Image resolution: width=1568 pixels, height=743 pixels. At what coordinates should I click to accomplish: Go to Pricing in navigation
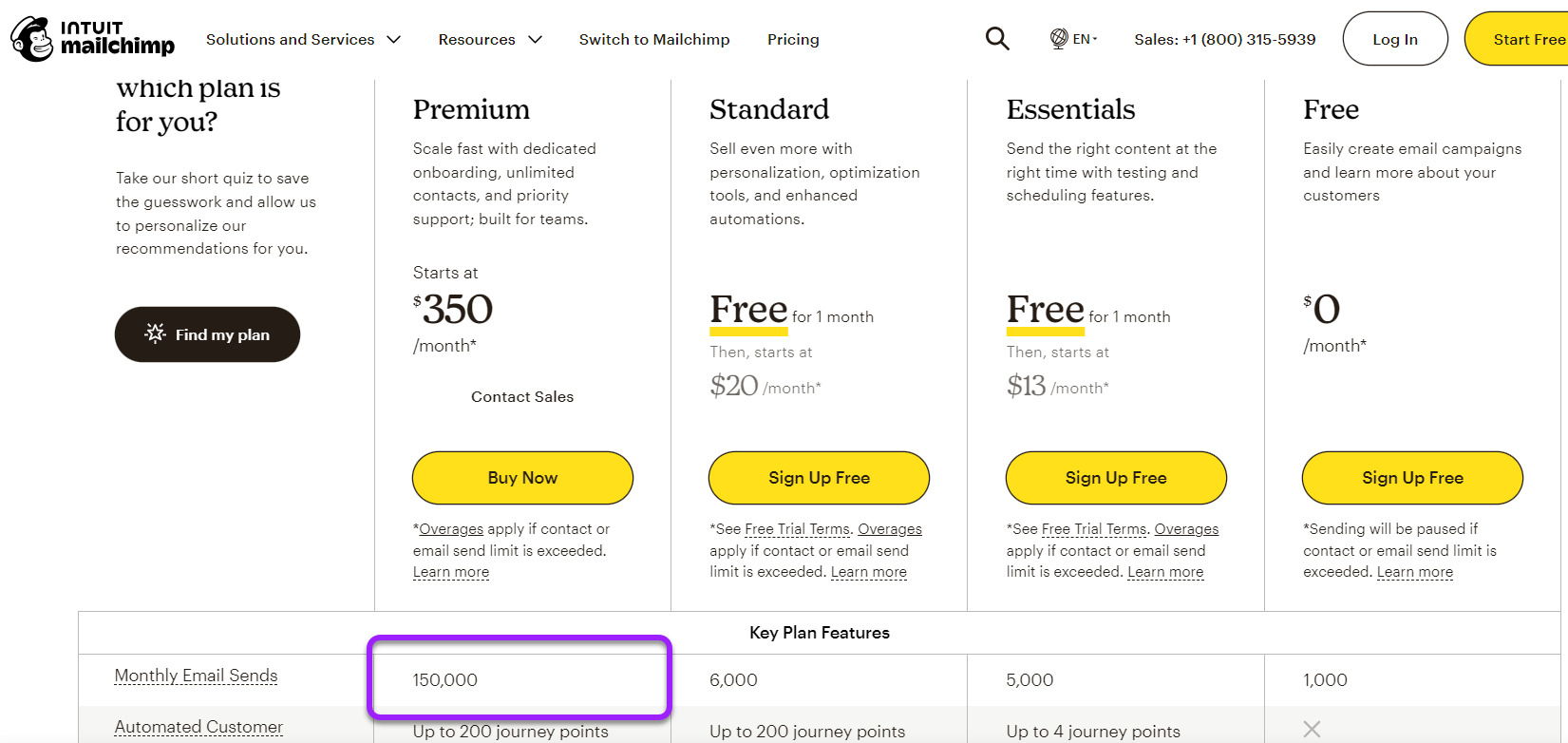pyautogui.click(x=793, y=39)
